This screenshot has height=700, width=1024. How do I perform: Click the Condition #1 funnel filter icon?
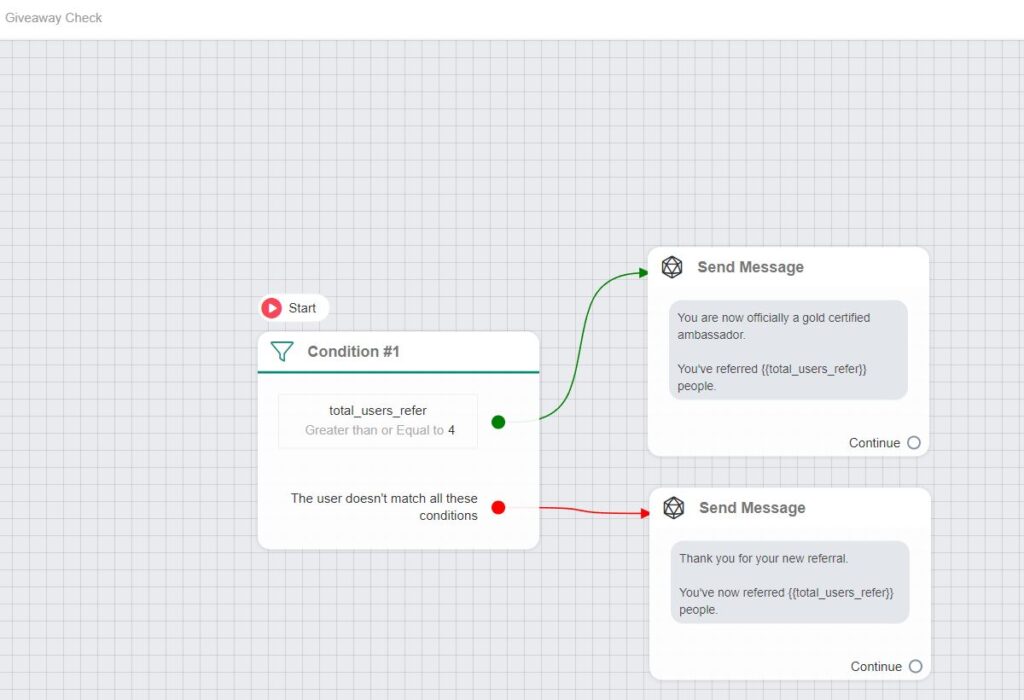tap(281, 351)
